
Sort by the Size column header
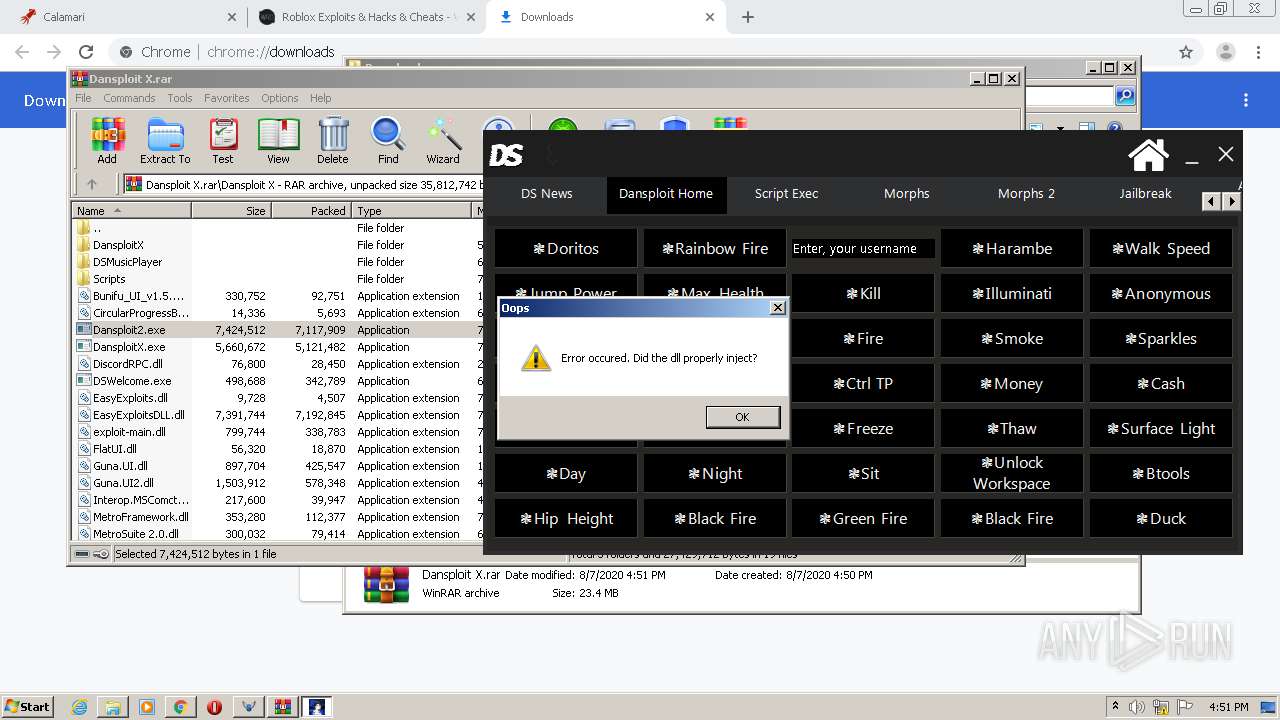tap(231, 211)
